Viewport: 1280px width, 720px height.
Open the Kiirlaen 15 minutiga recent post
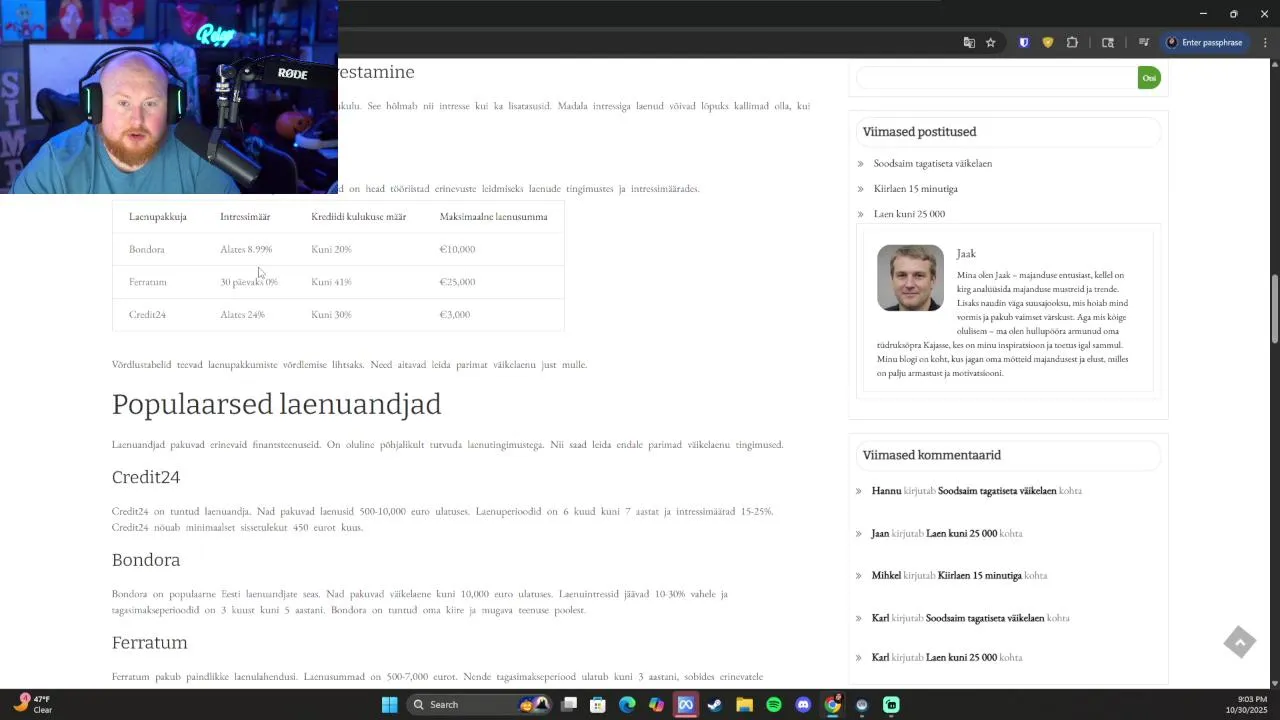915,188
